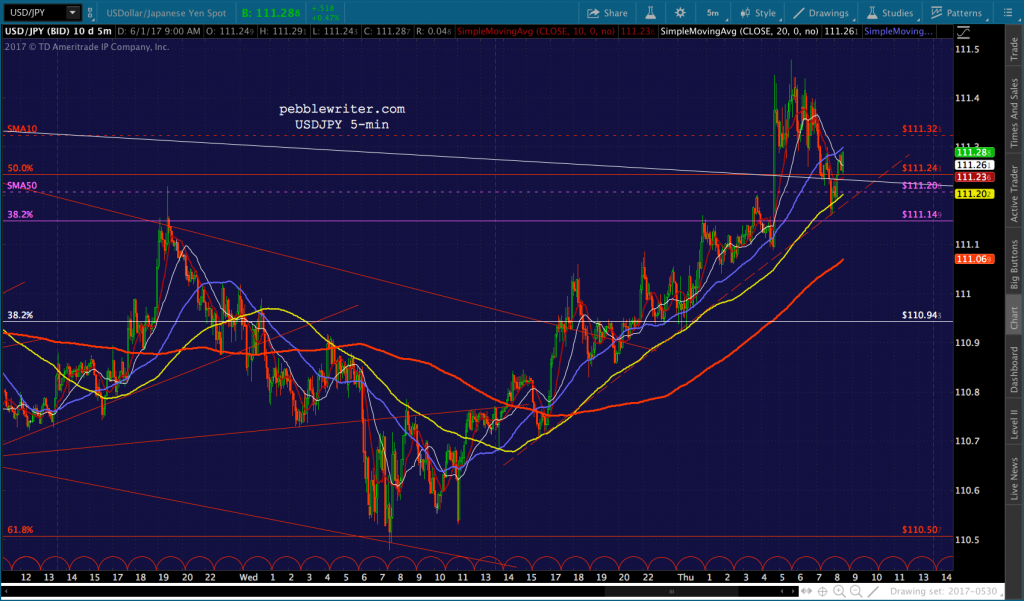The image size is (1024, 601).
Task: Click the pan arrows icon
Action: point(807,591)
